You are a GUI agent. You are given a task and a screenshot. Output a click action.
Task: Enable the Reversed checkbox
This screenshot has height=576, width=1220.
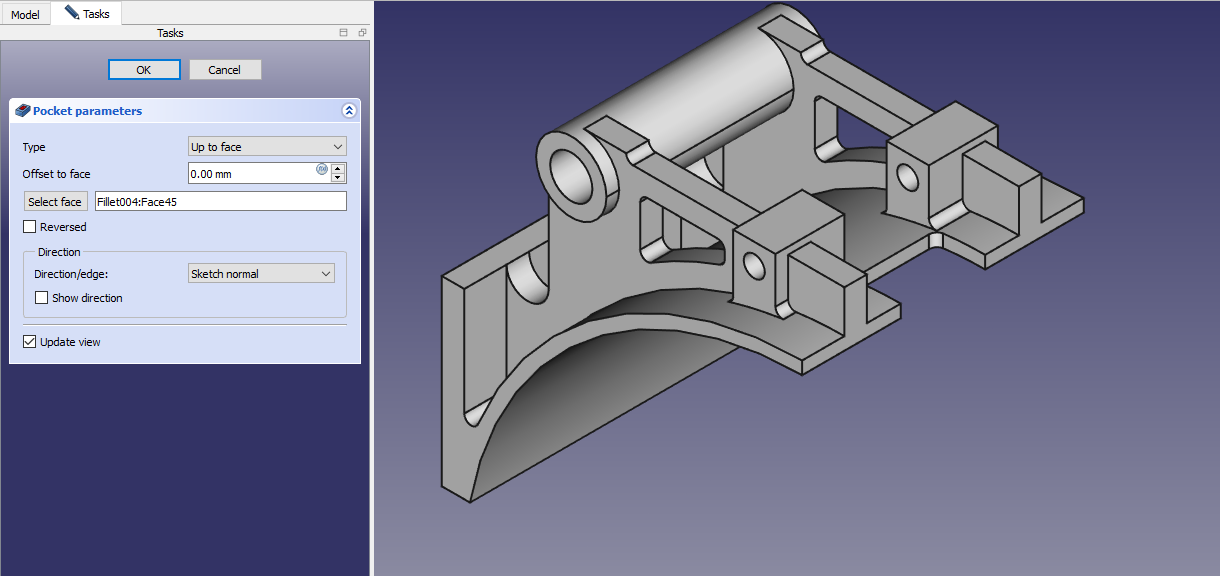click(29, 227)
